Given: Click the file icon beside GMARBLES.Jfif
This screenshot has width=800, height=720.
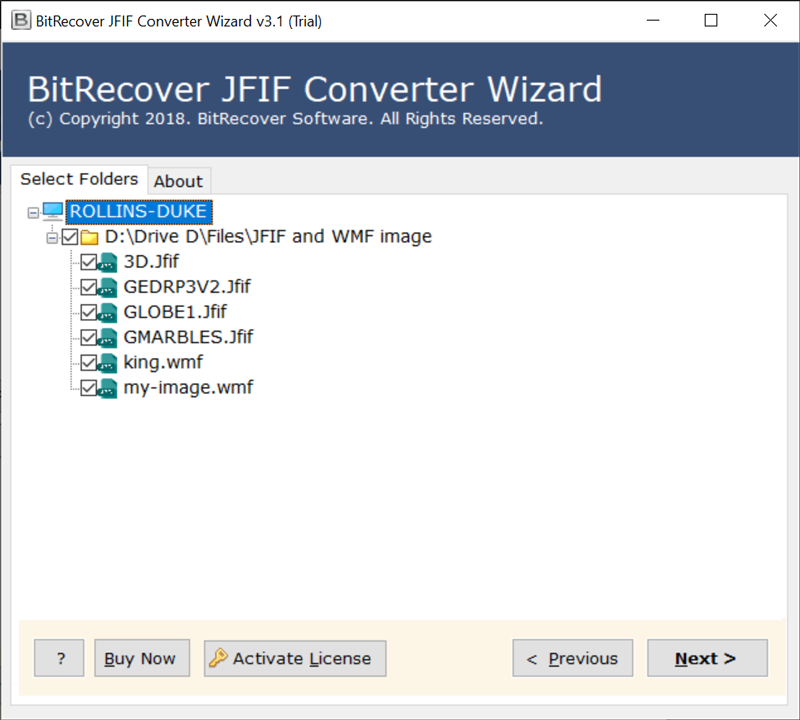Looking at the screenshot, I should pyautogui.click(x=109, y=338).
